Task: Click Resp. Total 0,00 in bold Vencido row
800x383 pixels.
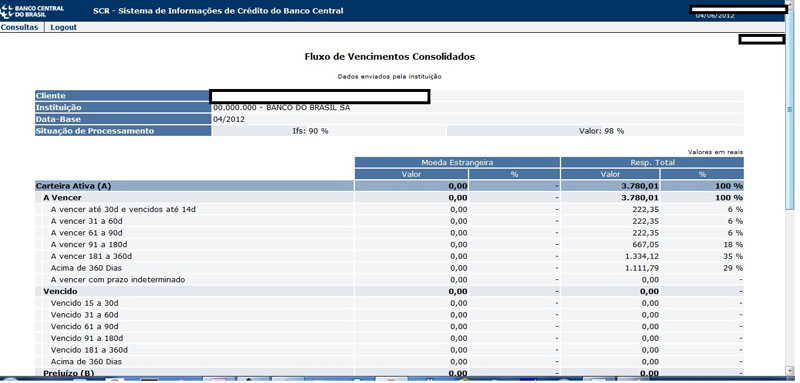Action: coord(650,291)
